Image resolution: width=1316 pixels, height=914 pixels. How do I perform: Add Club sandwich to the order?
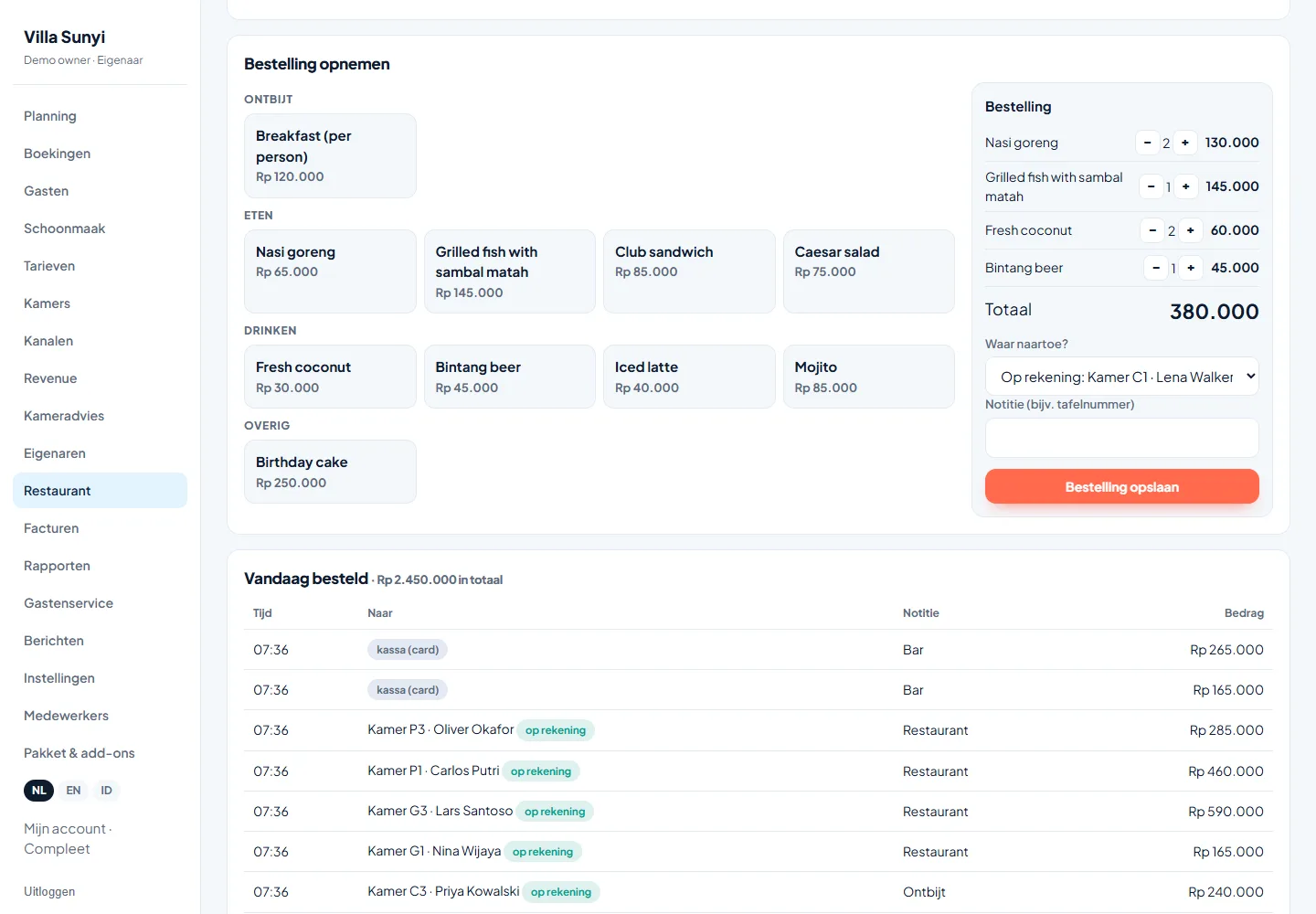tap(689, 271)
